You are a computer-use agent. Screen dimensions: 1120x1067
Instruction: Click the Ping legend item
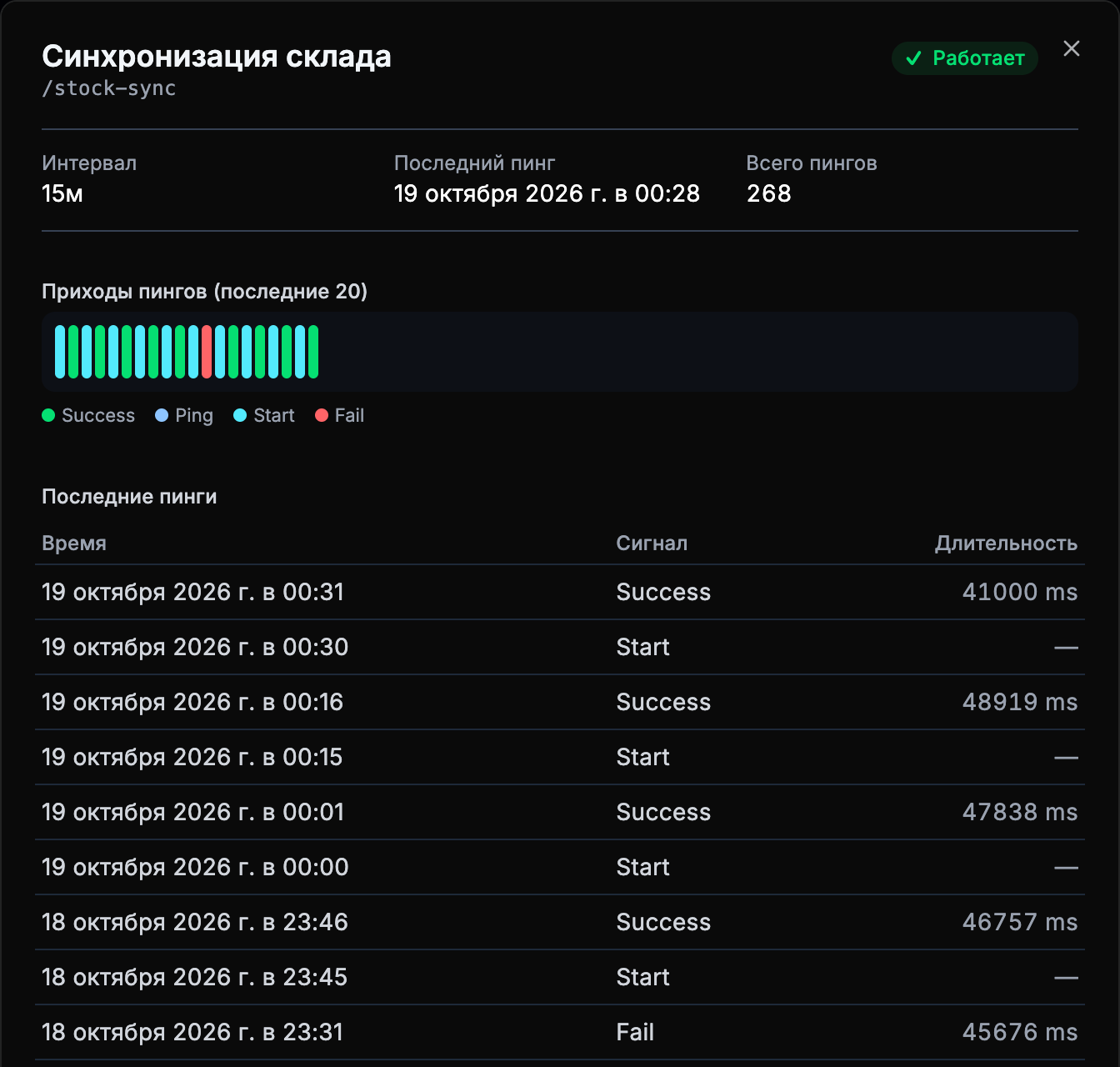[x=184, y=415]
